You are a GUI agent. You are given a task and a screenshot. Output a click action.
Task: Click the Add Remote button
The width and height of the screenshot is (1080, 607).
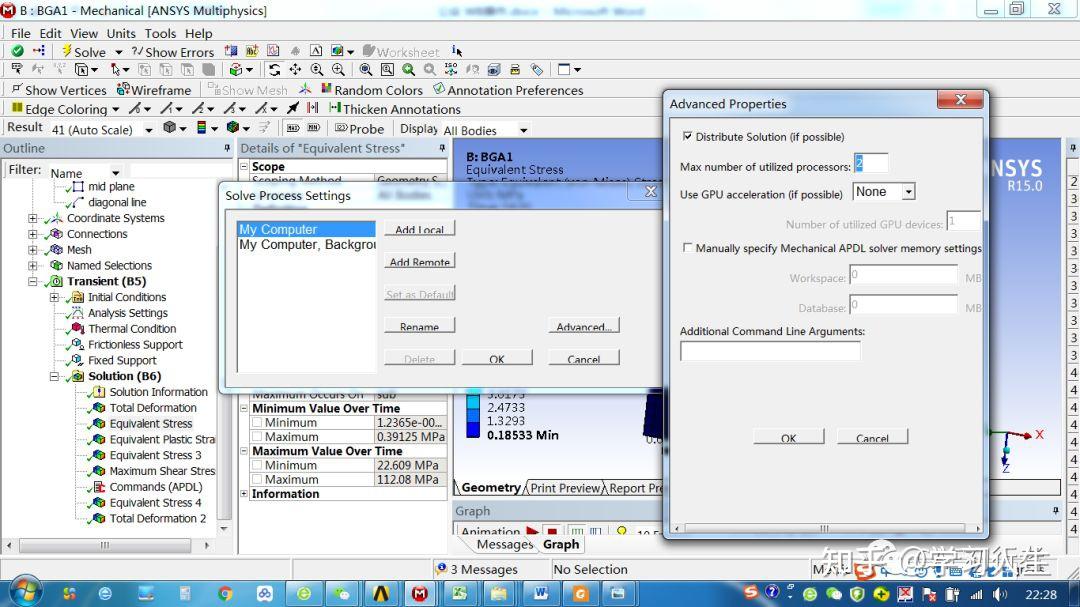419,261
